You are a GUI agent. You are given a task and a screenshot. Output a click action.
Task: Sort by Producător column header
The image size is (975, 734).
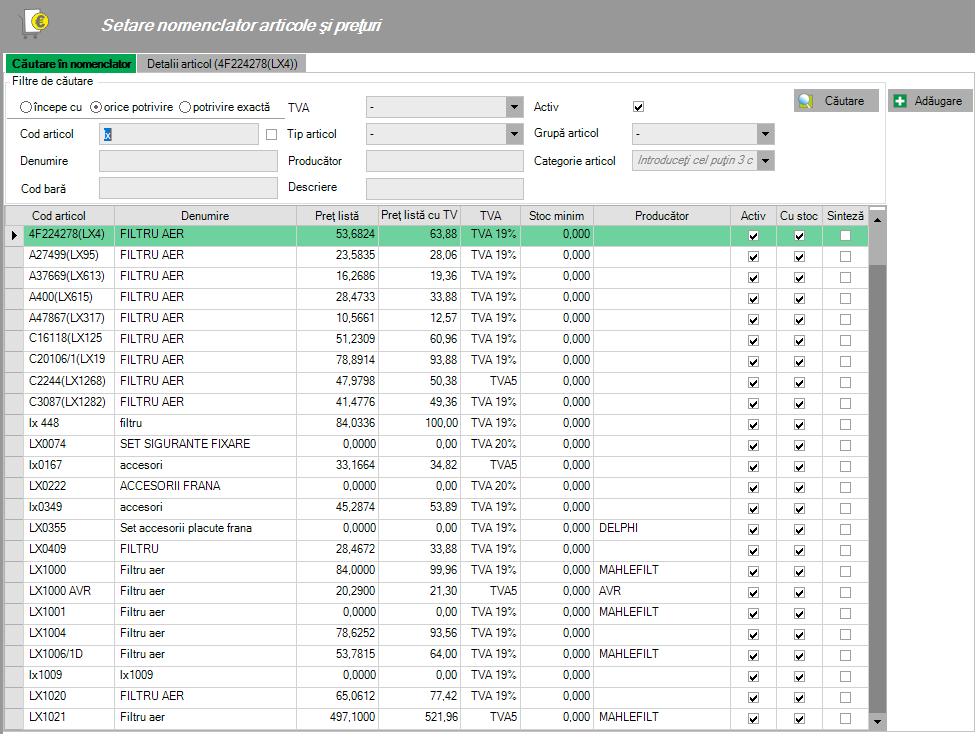click(x=662, y=216)
